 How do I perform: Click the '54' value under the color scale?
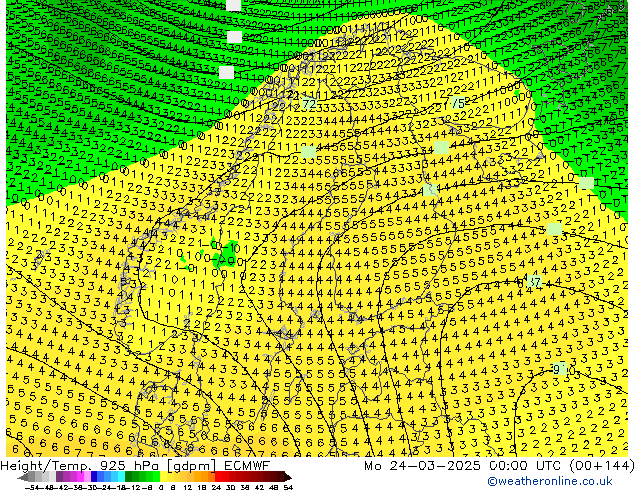[x=288, y=487]
